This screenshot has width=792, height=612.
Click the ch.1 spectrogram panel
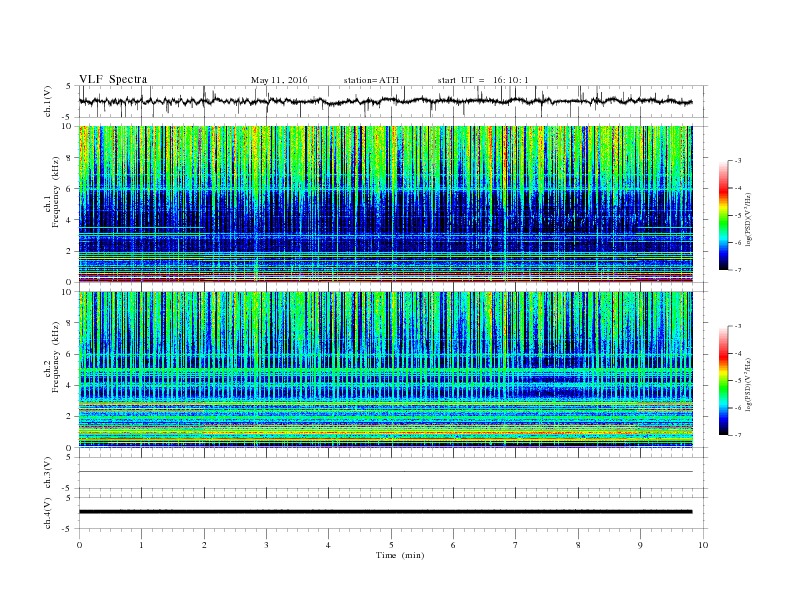386,204
